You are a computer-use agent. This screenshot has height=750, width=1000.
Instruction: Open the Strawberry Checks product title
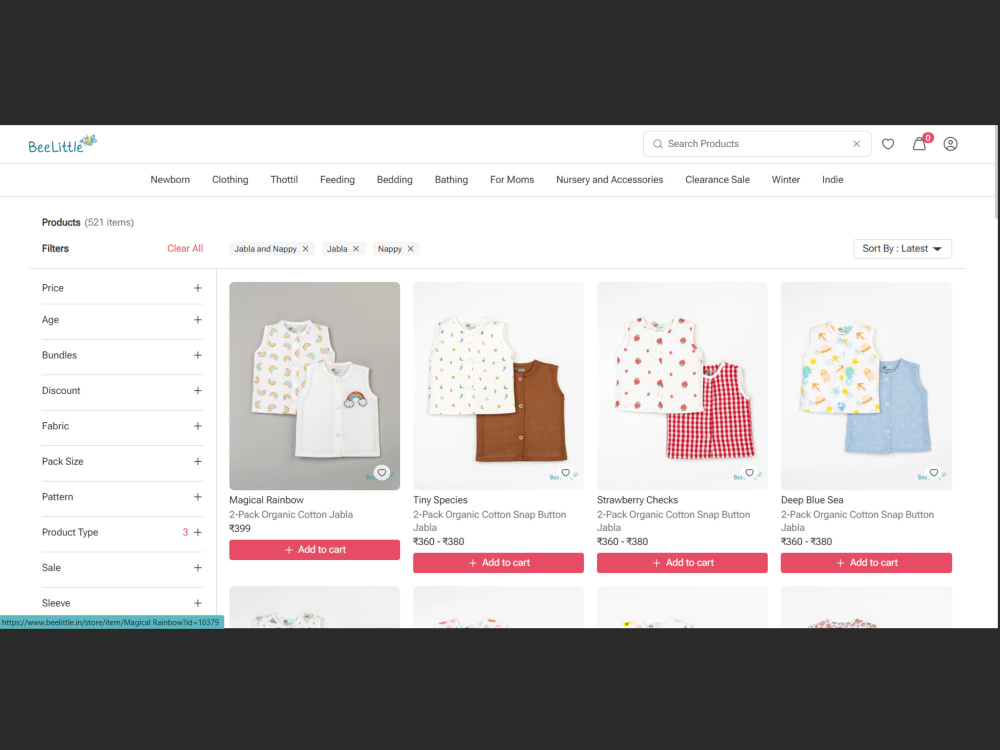pos(637,500)
